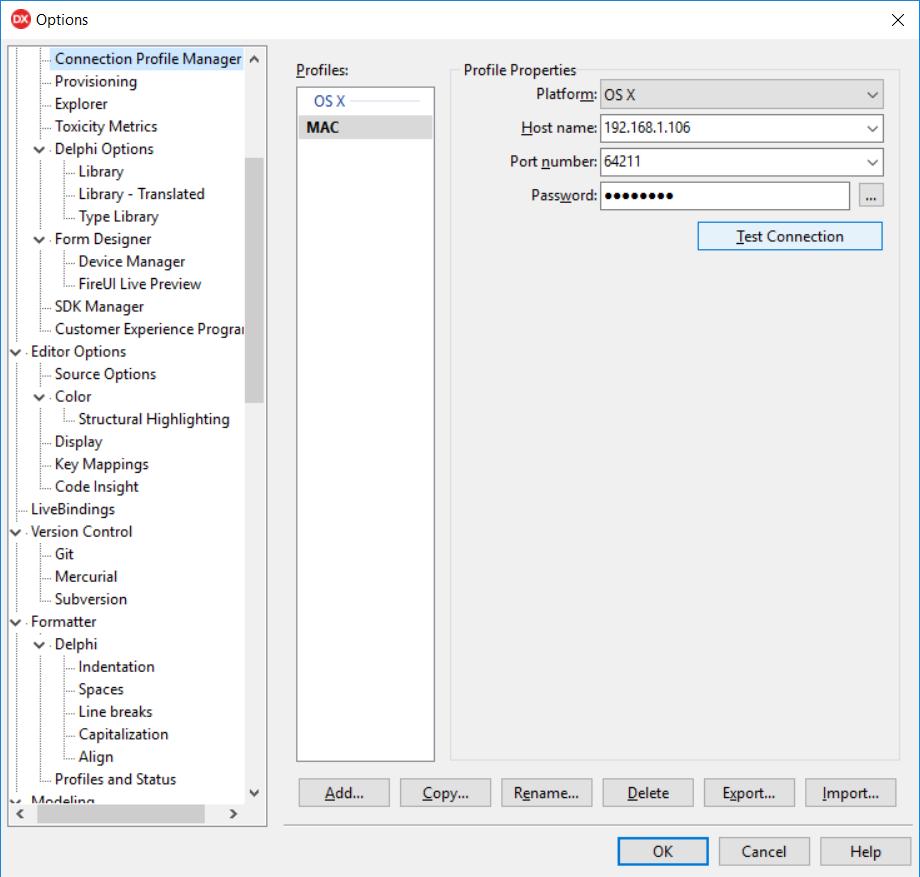Open the Host name dropdown arrow
The image size is (920, 877).
[x=872, y=128]
